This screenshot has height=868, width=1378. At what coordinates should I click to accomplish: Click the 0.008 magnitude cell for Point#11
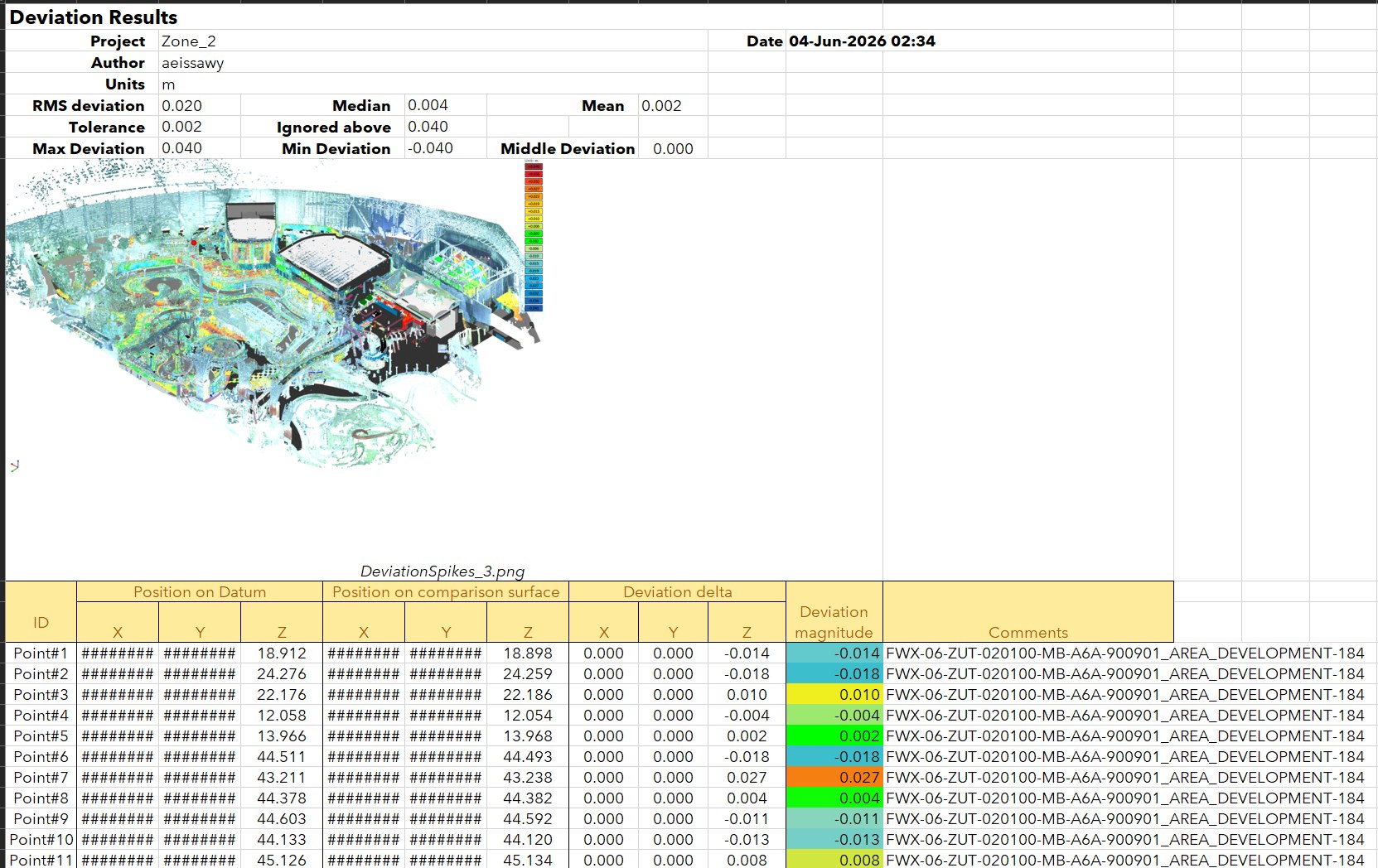coord(834,860)
